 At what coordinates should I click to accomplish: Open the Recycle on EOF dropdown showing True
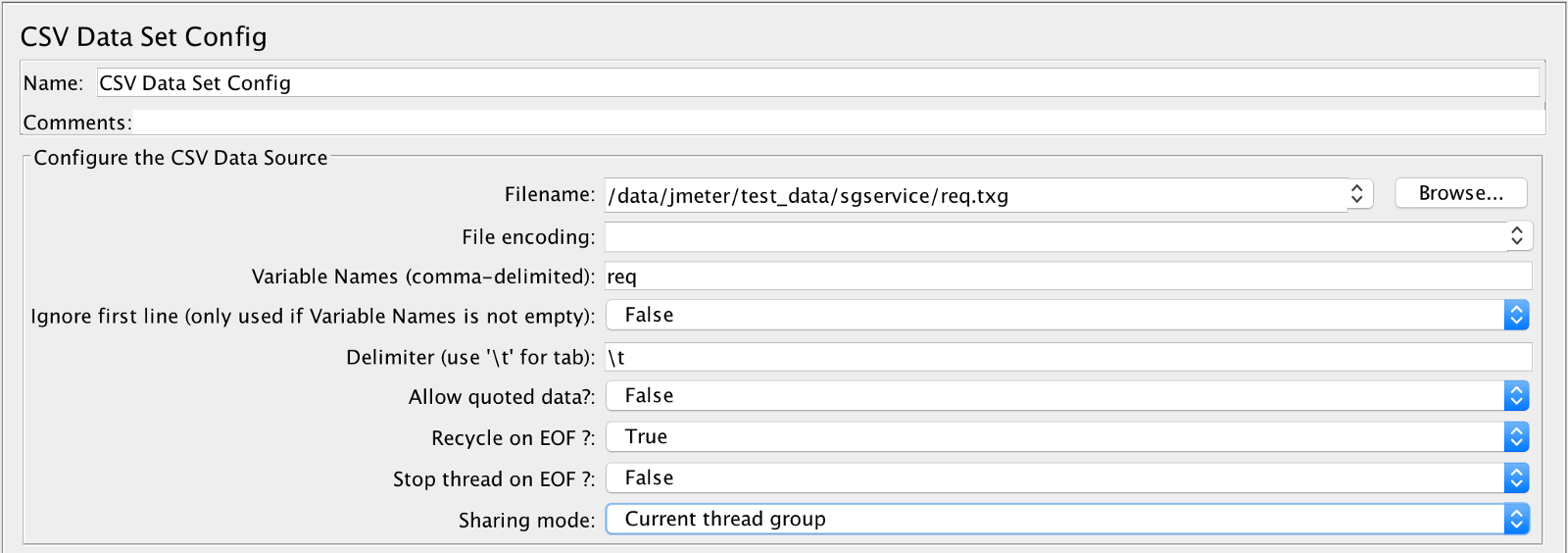(1054, 437)
